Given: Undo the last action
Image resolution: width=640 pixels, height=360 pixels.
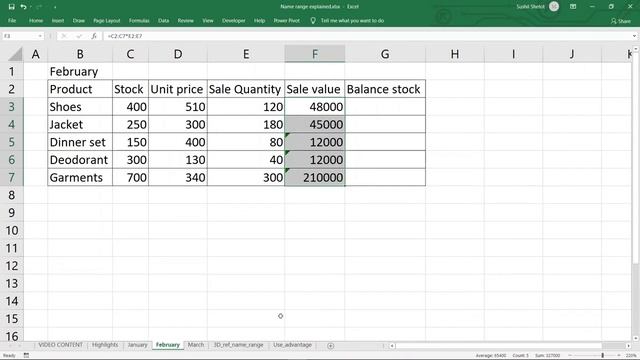Looking at the screenshot, I should pyautogui.click(x=23, y=7).
